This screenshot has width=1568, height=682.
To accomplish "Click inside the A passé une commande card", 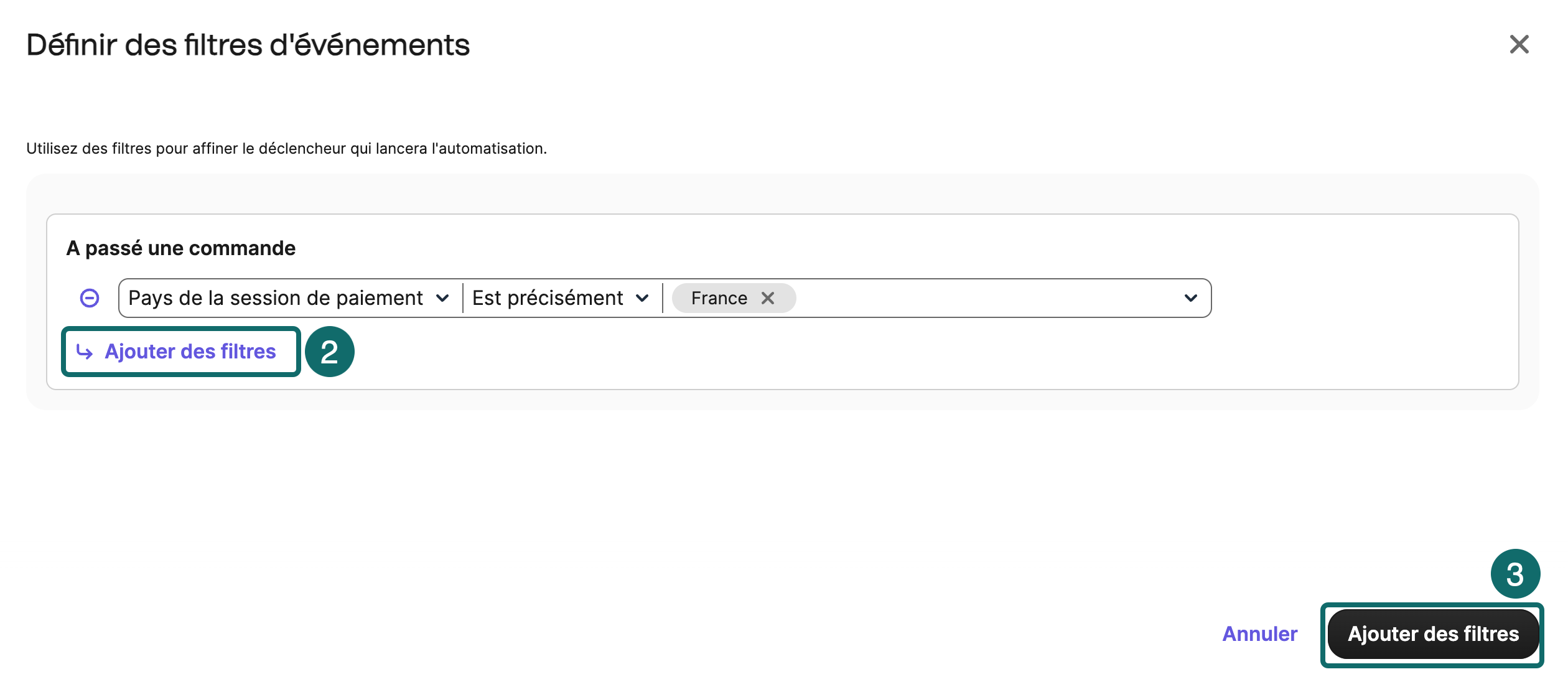I will pyautogui.click(x=782, y=302).
